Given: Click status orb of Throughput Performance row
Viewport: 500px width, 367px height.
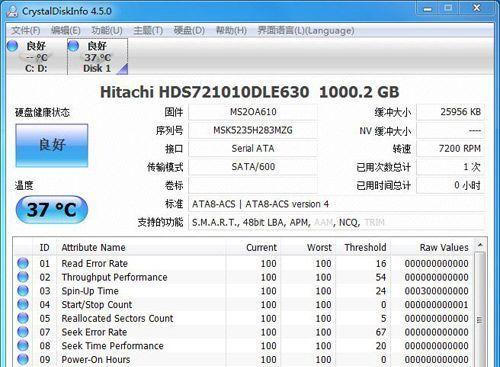Looking at the screenshot, I should (x=23, y=277).
